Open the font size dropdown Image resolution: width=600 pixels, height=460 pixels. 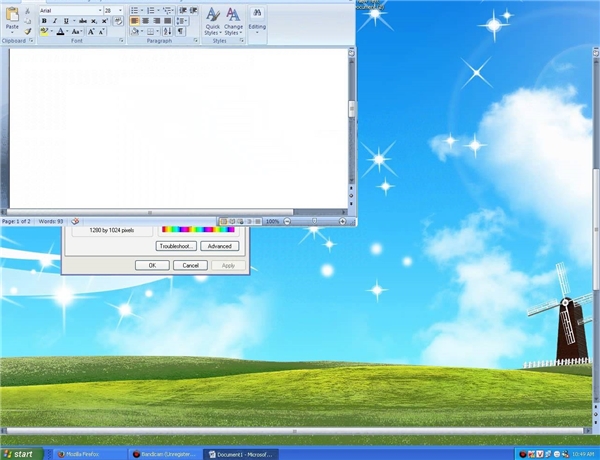[x=114, y=10]
